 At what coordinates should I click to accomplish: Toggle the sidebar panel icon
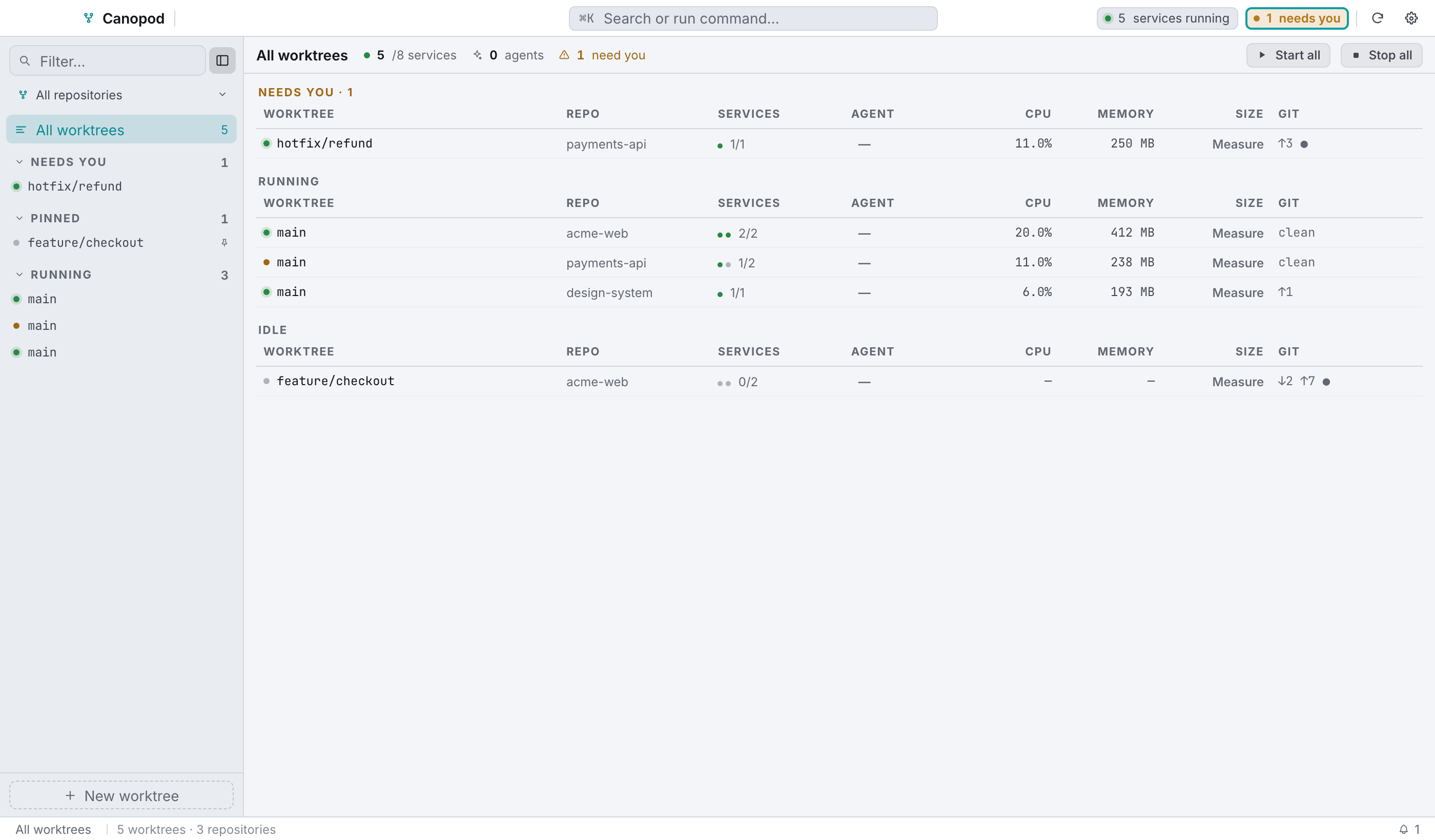click(x=222, y=60)
